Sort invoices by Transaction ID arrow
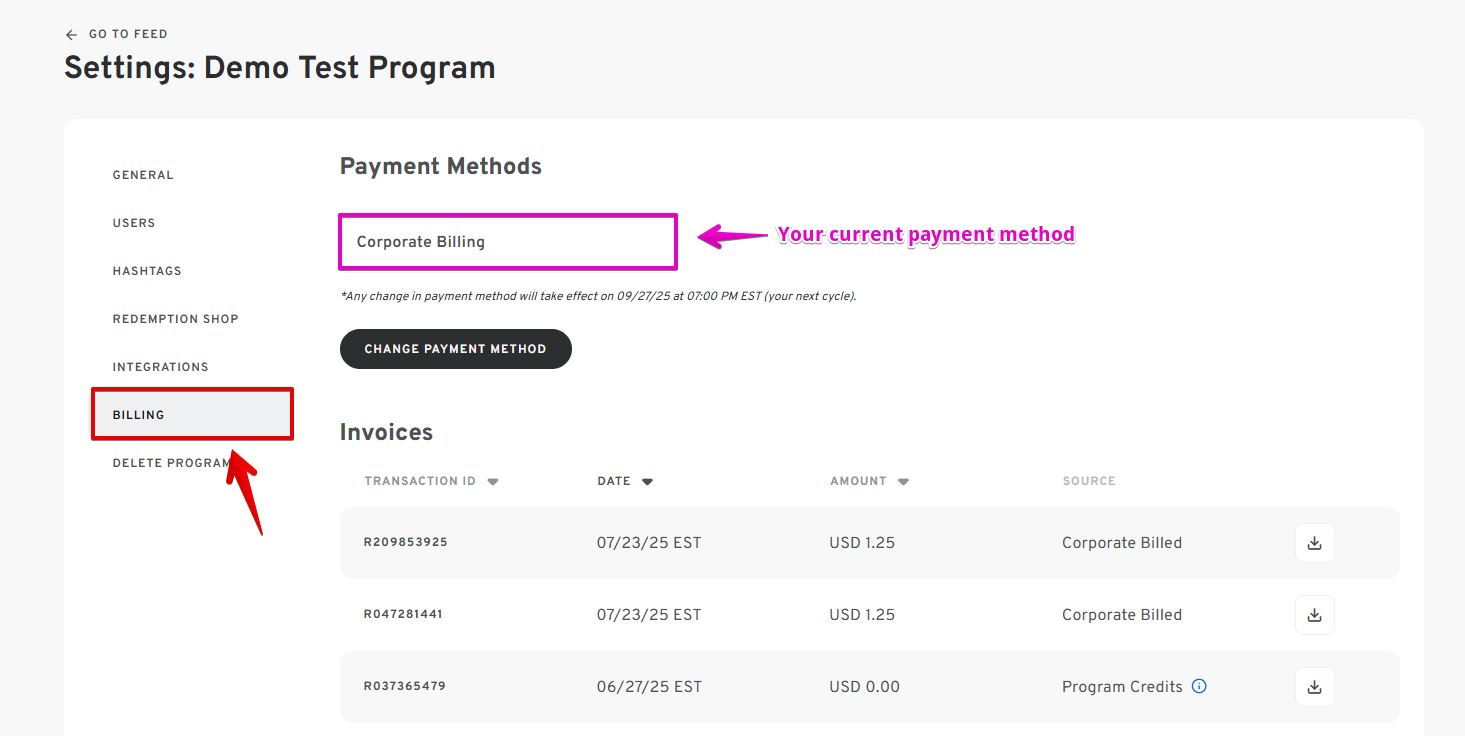The image size is (1465, 736). 492,482
